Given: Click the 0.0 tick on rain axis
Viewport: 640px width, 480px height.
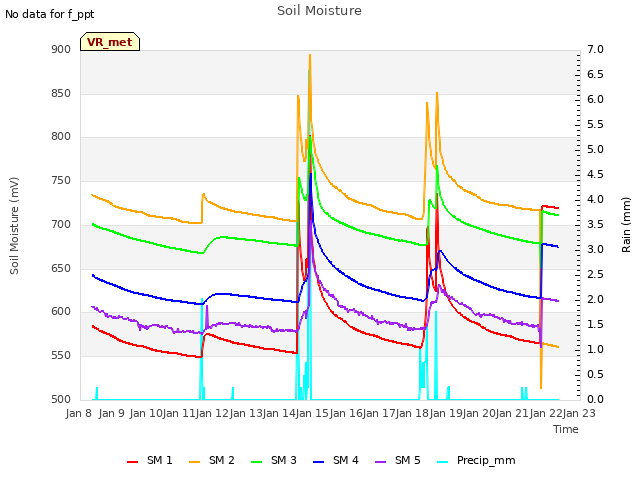Looking at the screenshot, I should point(595,399).
